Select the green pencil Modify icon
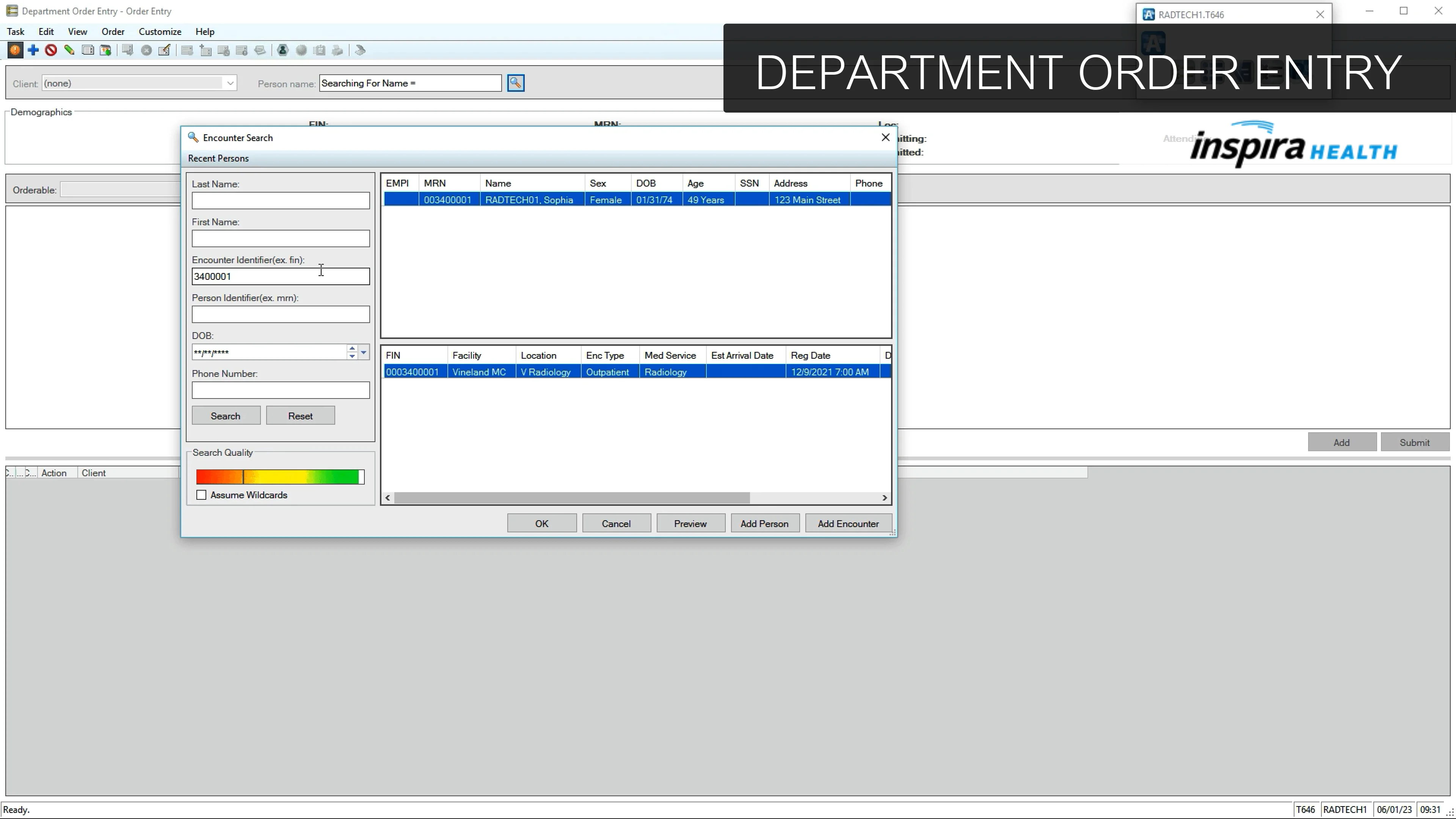This screenshot has height=819, width=1456. click(x=69, y=50)
